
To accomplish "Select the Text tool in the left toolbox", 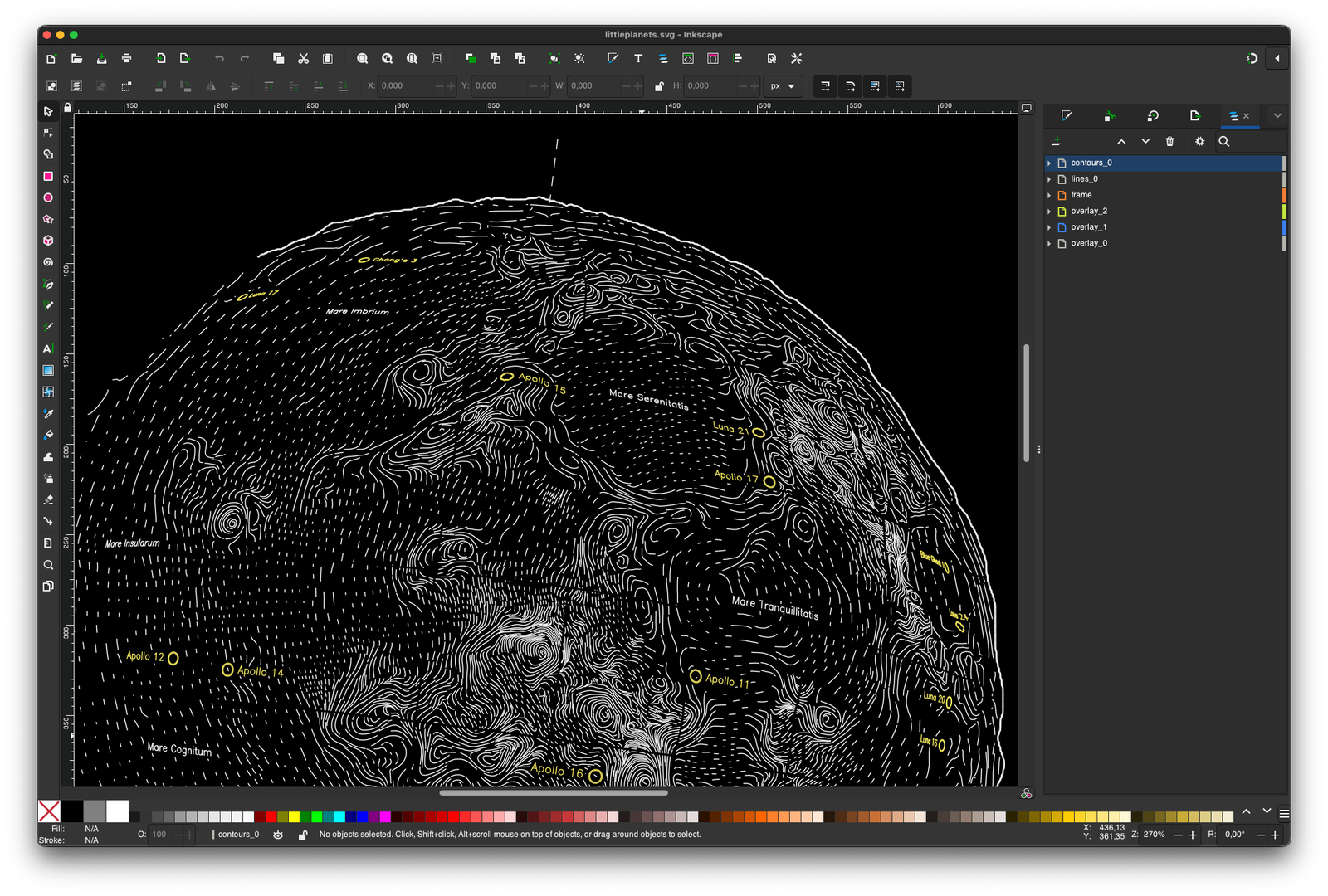I will pos(48,348).
